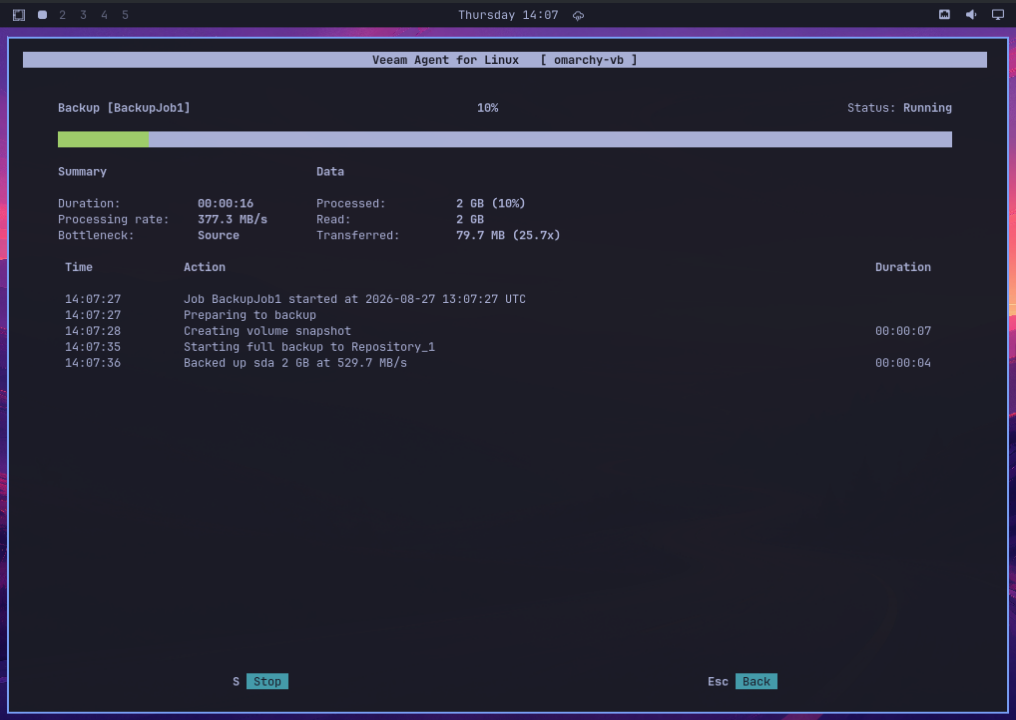Click the volume speaker icon
Image resolution: width=1016 pixels, height=720 pixels.
(x=971, y=14)
